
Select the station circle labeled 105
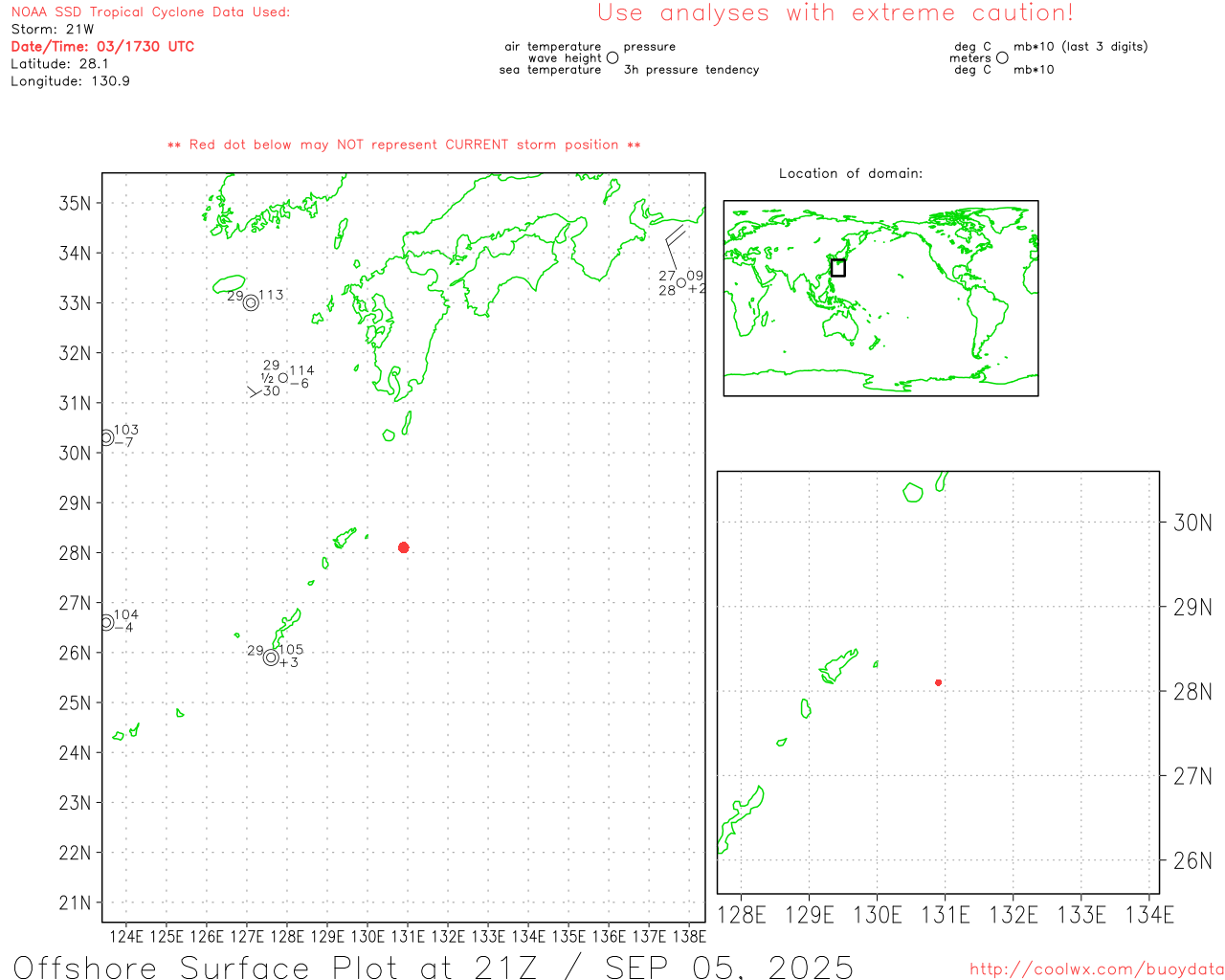pos(271,657)
